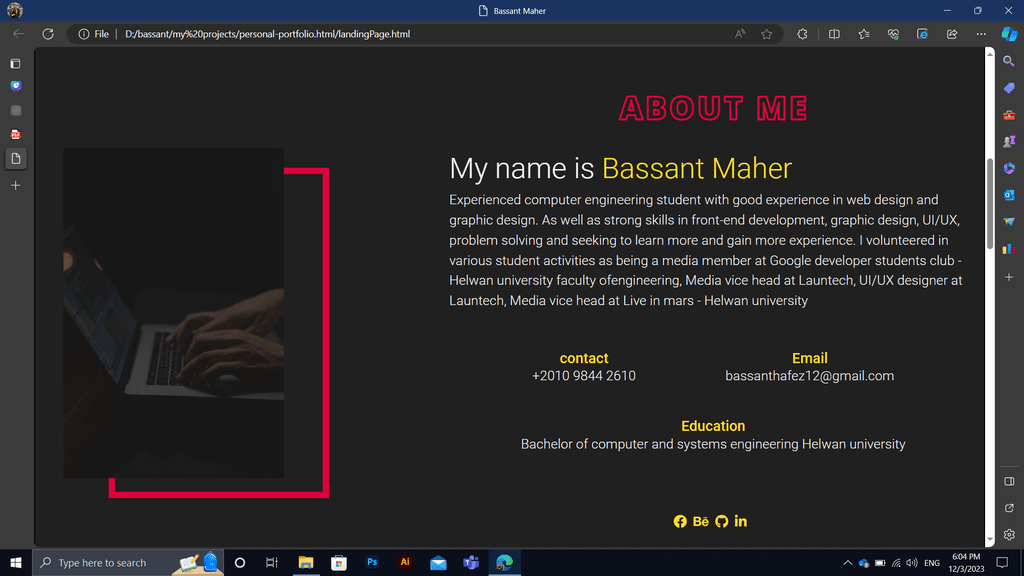Click the email bassanthafez12@gmail.com

[809, 376]
